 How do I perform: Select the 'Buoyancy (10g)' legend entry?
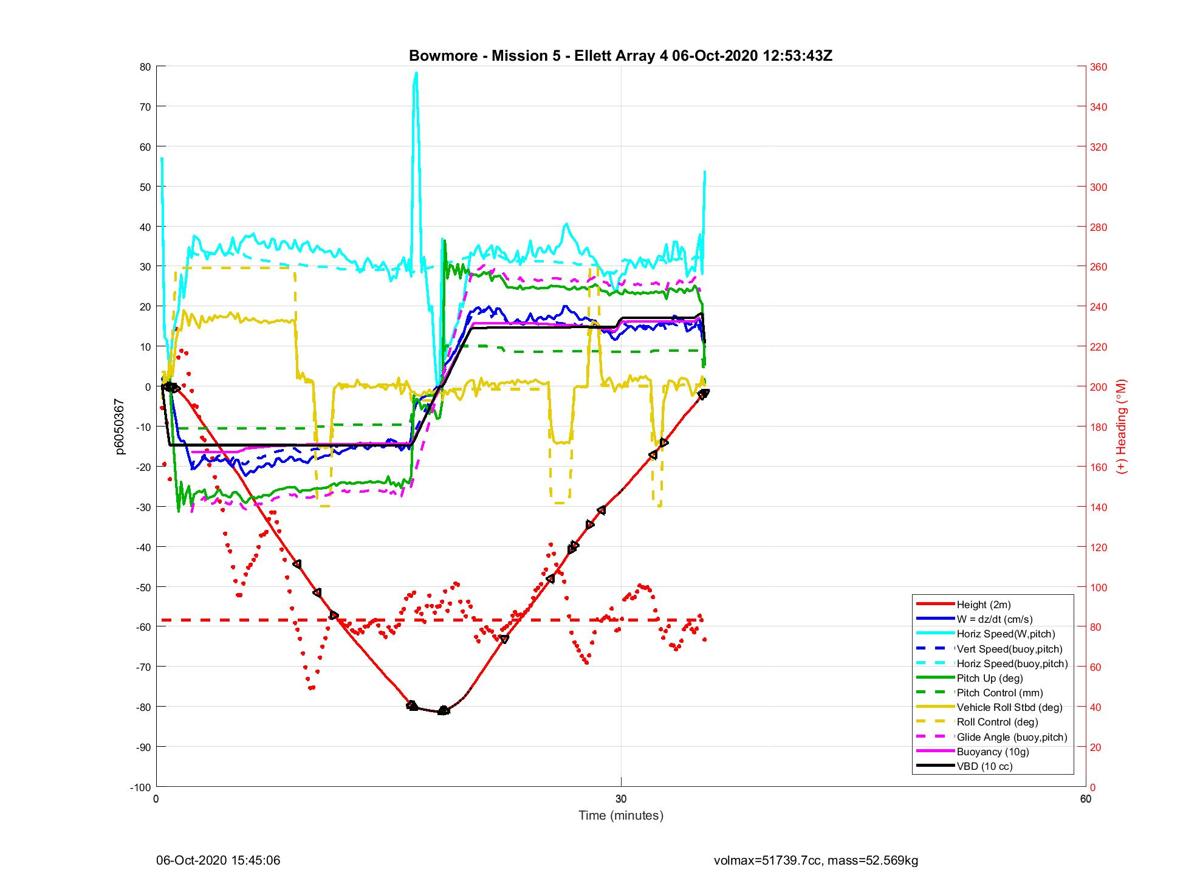pos(991,751)
